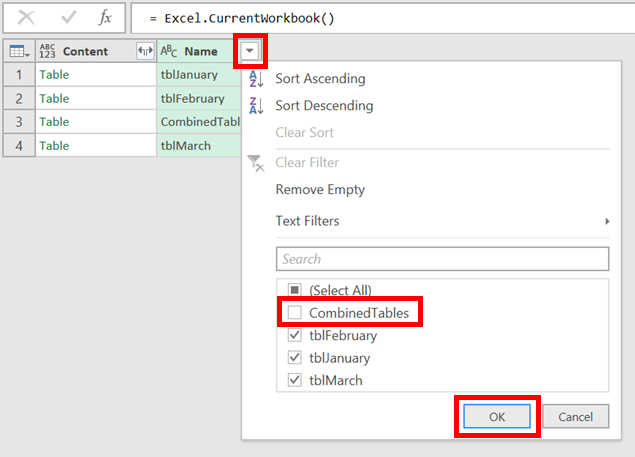
Task: Click the expand icon on the Content column
Action: [143, 51]
